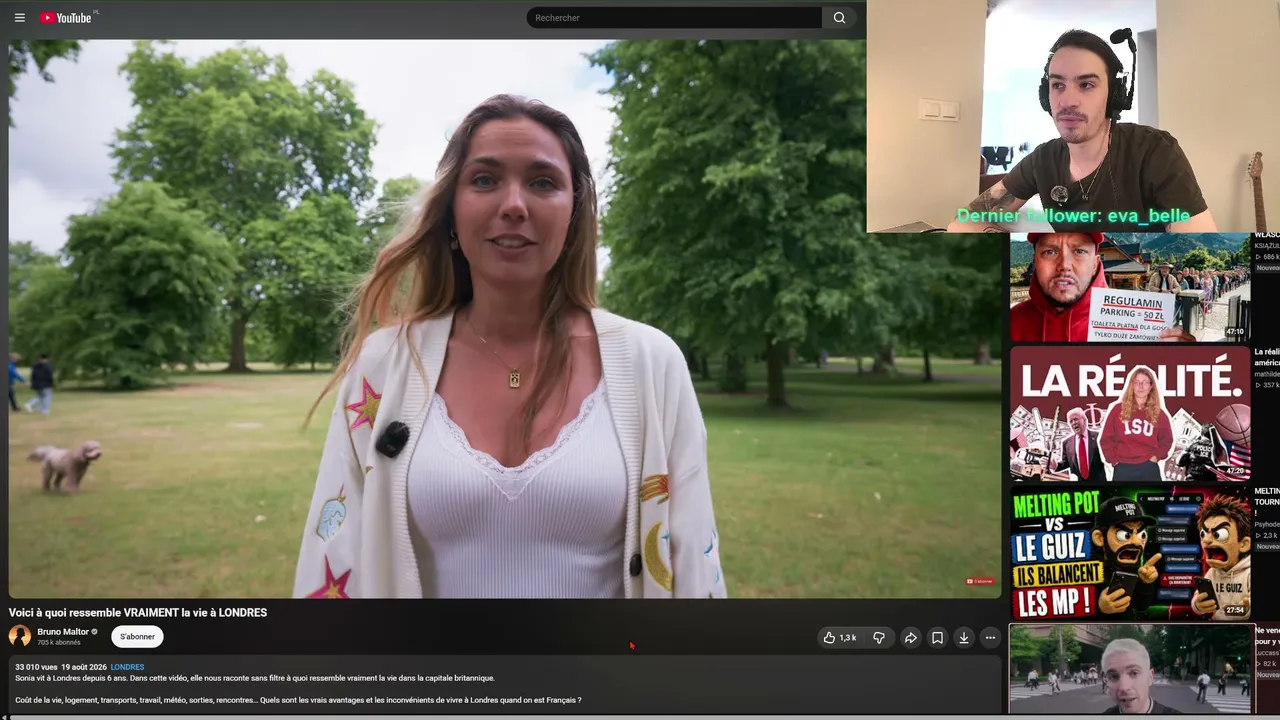Open the Melting Pot vs Le Guiz thumbnail
Viewport: 1280px width, 720px height.
[x=1130, y=553]
